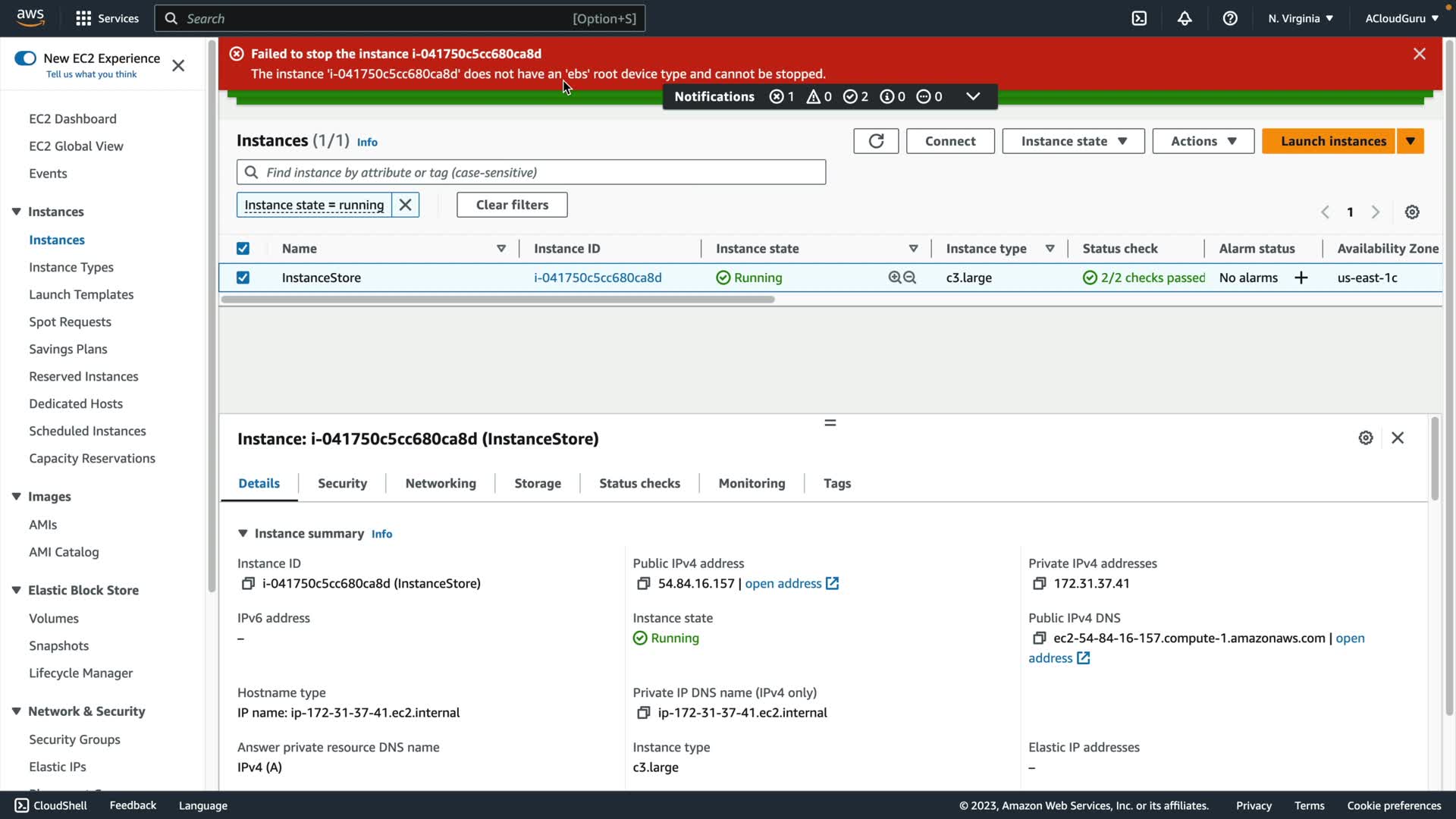Viewport: 1456px width, 819px height.
Task: Open instance ID i-041750c5cc680ca8d link
Action: coord(598,278)
